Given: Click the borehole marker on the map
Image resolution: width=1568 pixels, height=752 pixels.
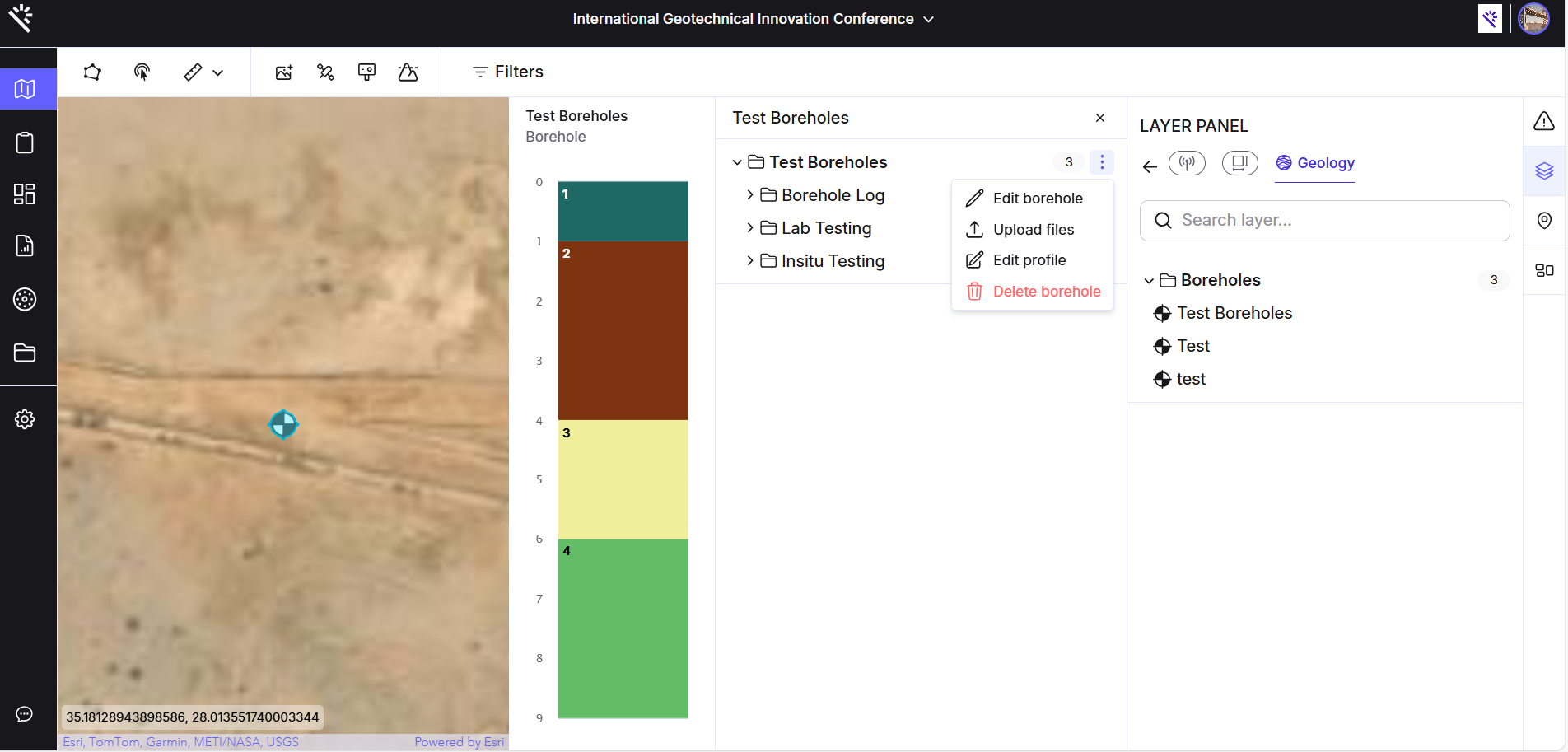Looking at the screenshot, I should pyautogui.click(x=283, y=424).
